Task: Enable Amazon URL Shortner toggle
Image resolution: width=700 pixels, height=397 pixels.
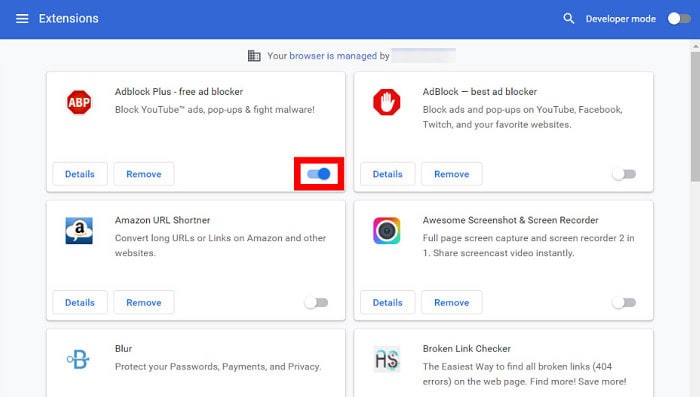Action: tap(317, 302)
